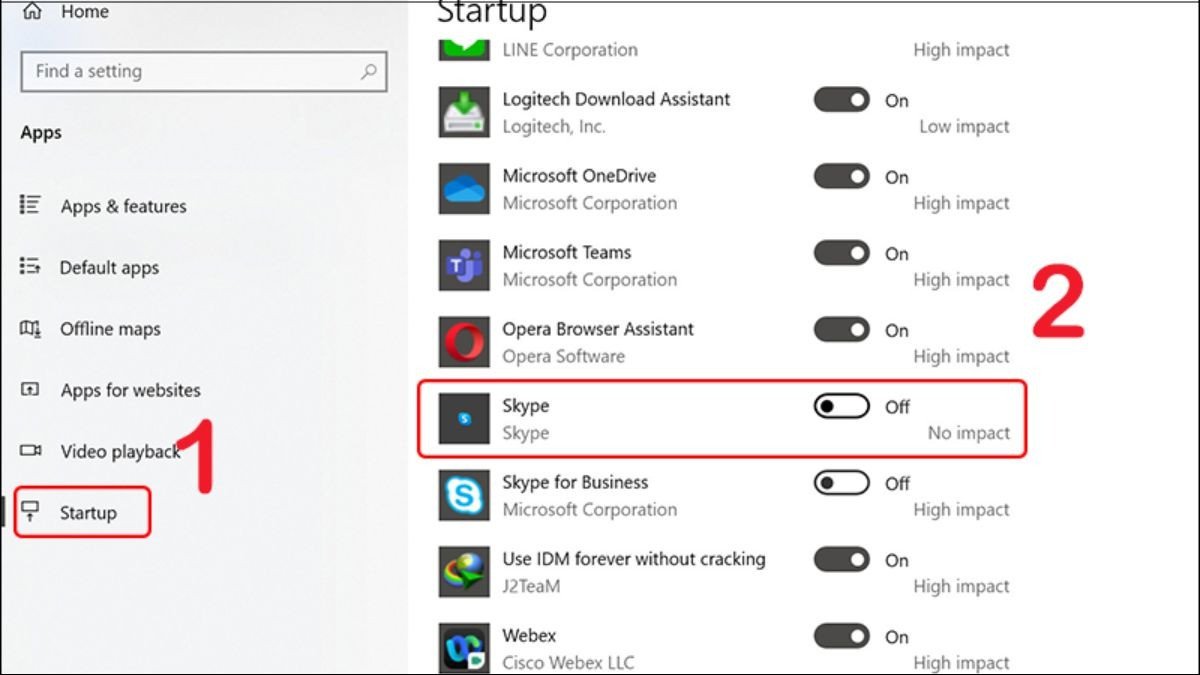This screenshot has width=1200, height=675.
Task: Go to Default apps settings
Action: pos(112,267)
